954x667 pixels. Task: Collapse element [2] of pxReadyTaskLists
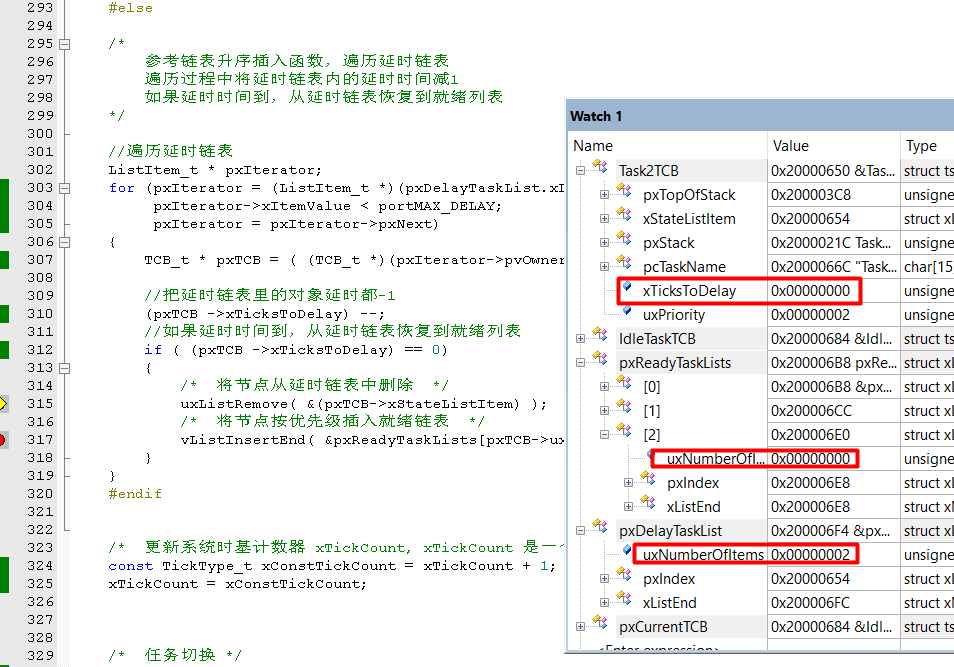604,435
